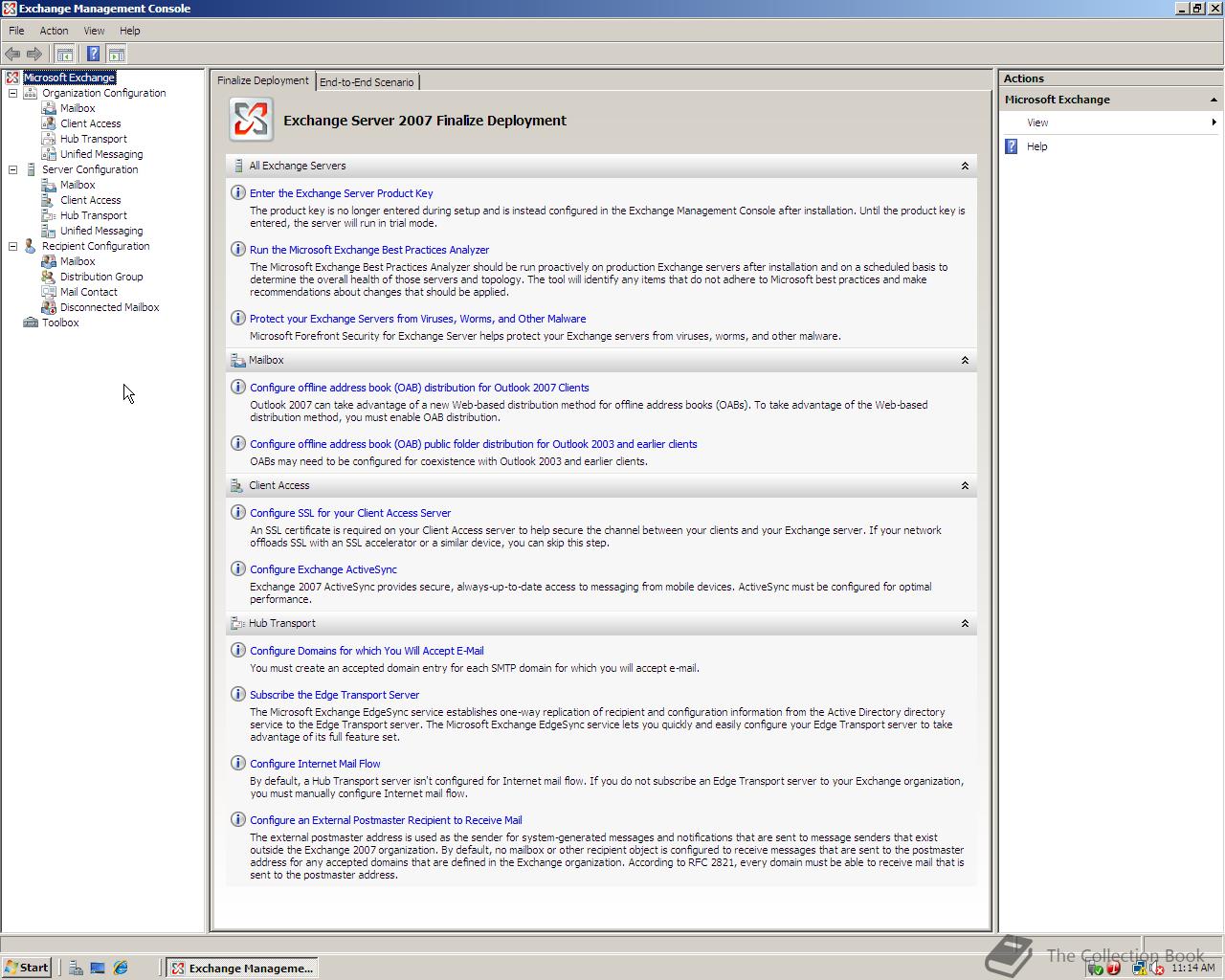The width and height of the screenshot is (1225, 980).
Task: Open Internet Explorer from quick launch
Action: 121,968
